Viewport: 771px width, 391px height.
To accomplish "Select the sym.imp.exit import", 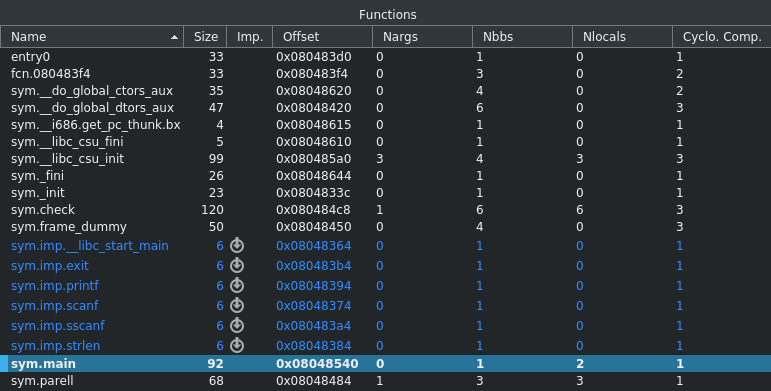I will coord(386,266).
